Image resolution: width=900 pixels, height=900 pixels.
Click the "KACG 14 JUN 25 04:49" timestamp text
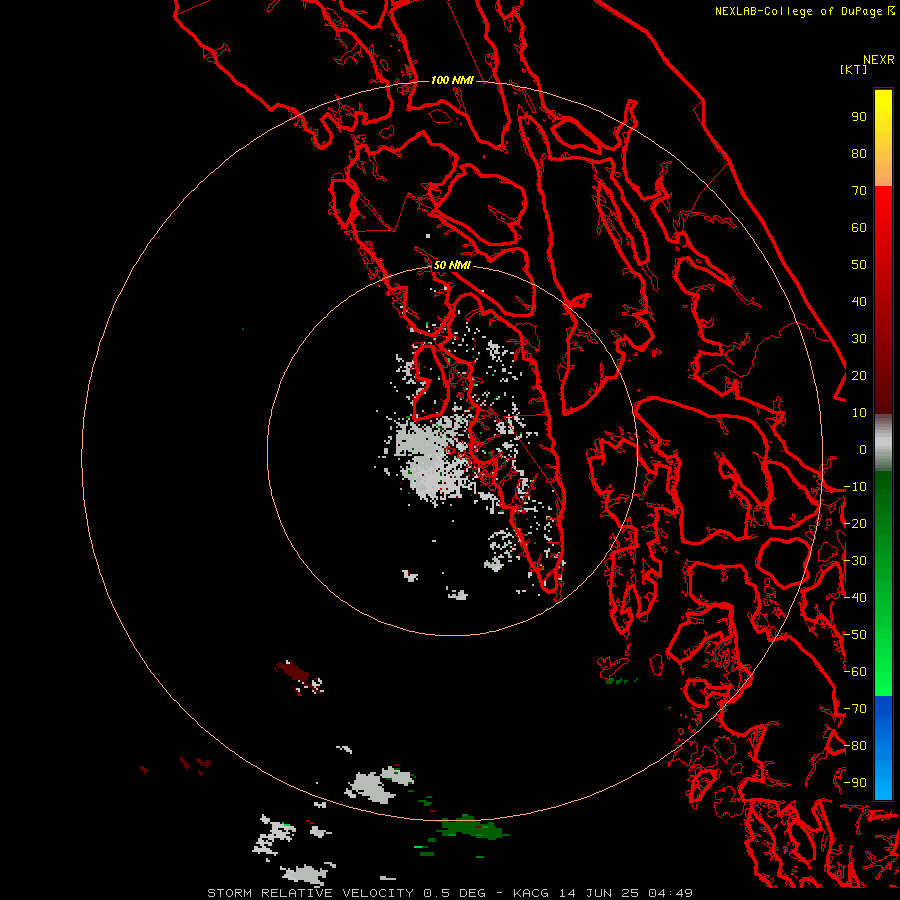(x=603, y=893)
